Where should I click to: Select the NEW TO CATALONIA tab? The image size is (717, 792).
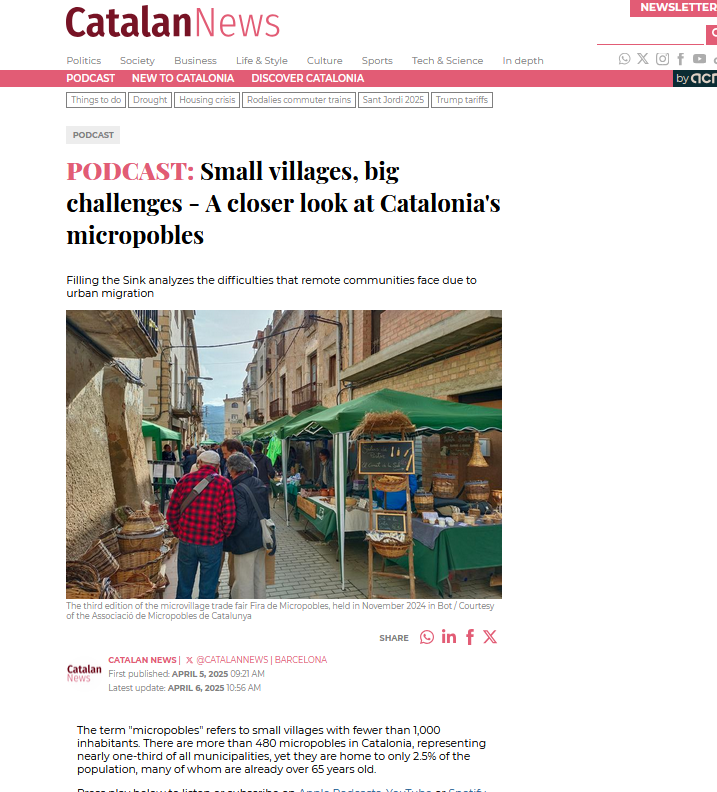point(183,78)
